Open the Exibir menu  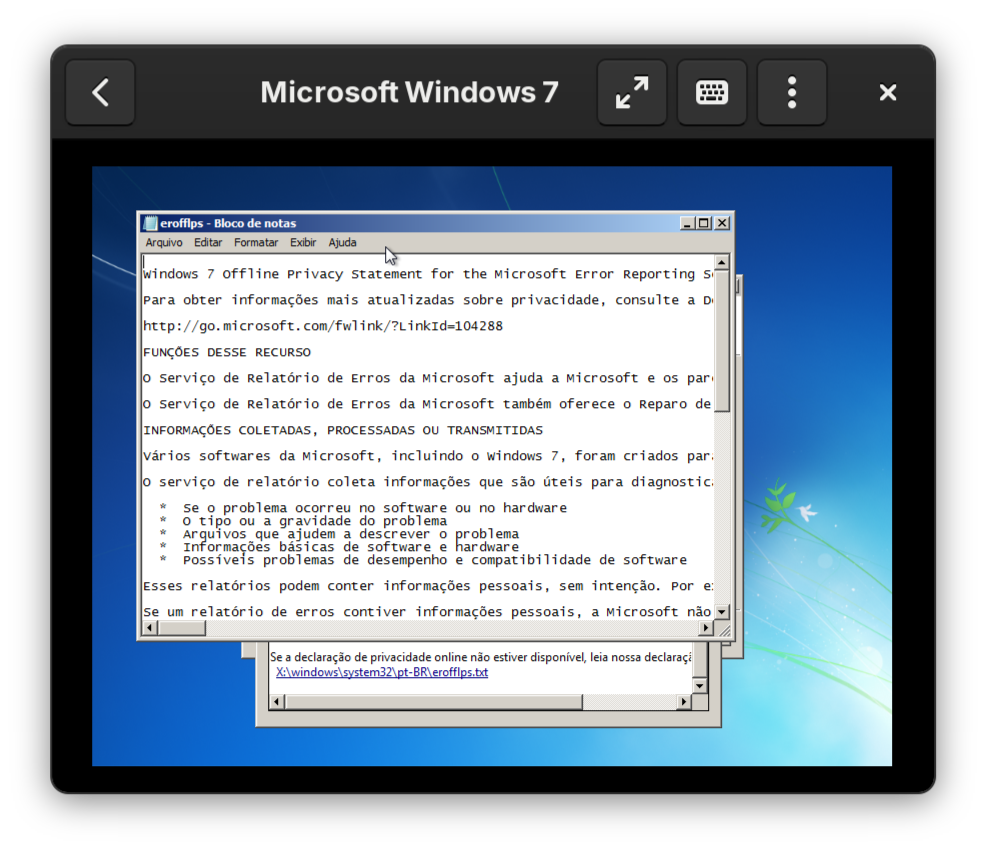tap(303, 243)
